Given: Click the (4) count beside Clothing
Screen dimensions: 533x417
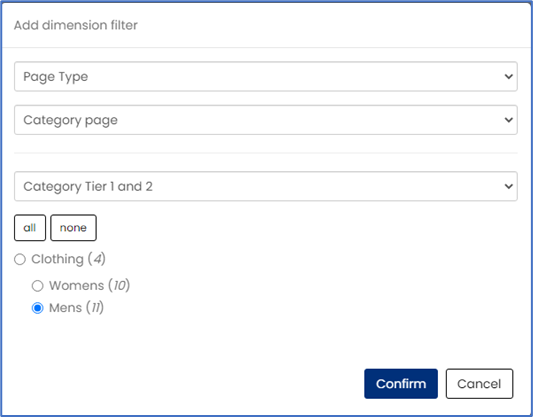Looking at the screenshot, I should click(x=97, y=259).
